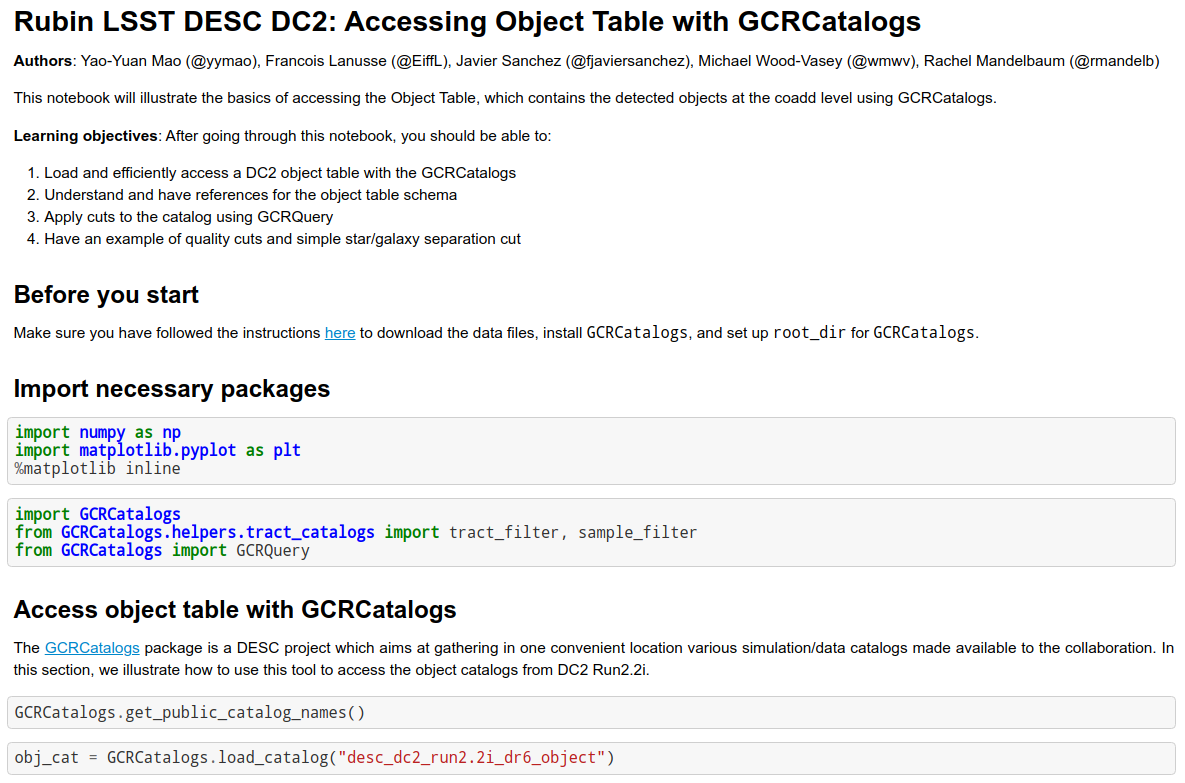Open the GCRCatalogs package link

[92, 648]
